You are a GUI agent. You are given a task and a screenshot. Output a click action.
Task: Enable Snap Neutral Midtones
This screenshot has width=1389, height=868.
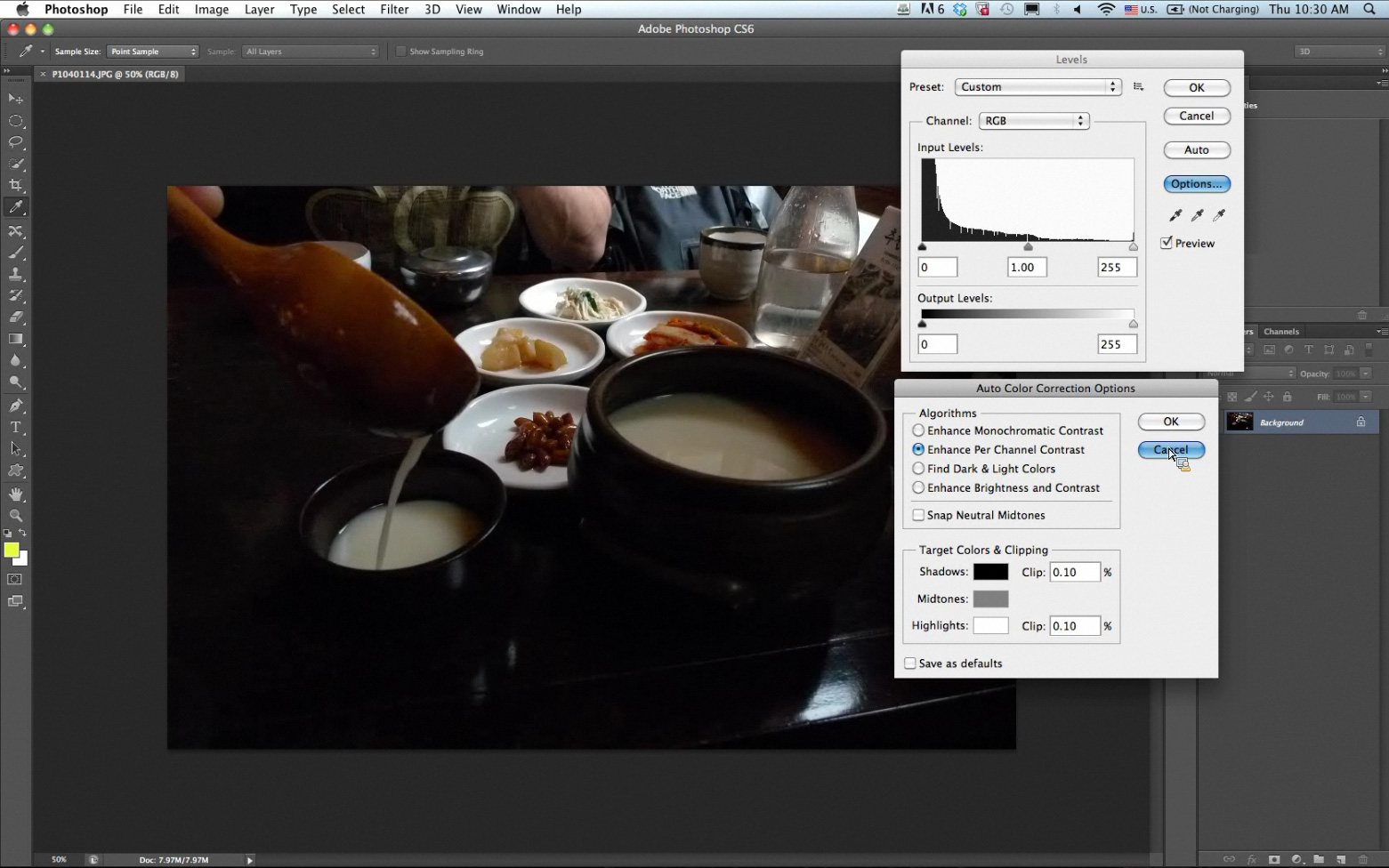tap(918, 515)
